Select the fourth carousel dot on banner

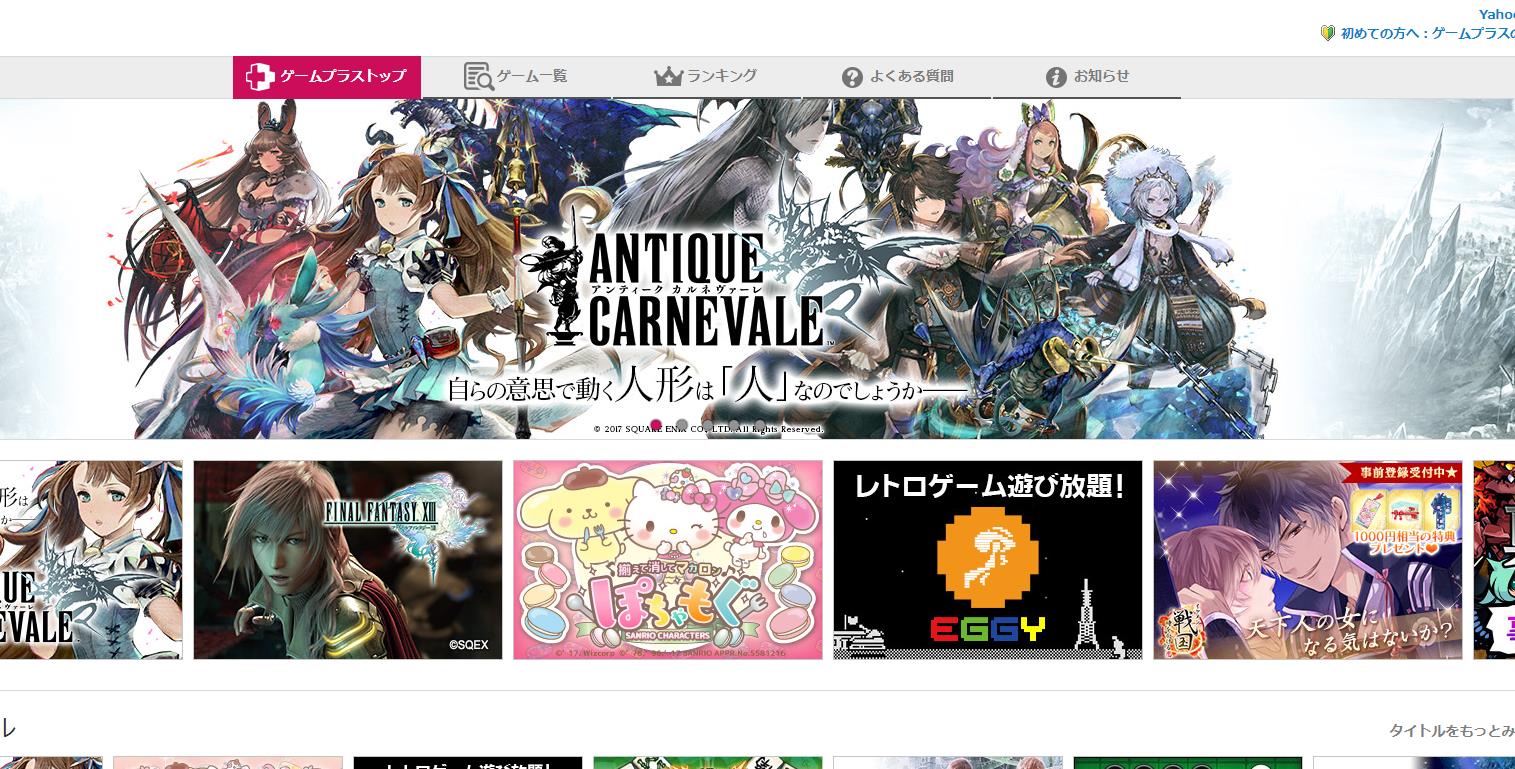point(734,425)
